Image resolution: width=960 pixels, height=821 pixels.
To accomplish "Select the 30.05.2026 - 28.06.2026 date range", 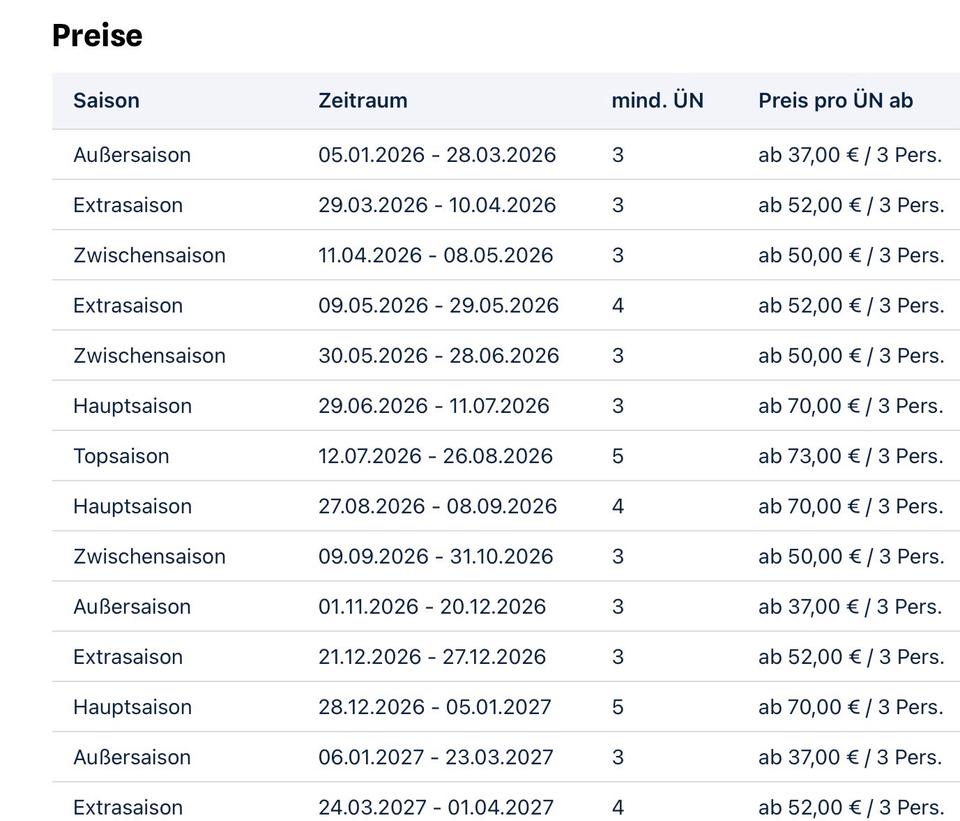I will pyautogui.click(x=438, y=356).
